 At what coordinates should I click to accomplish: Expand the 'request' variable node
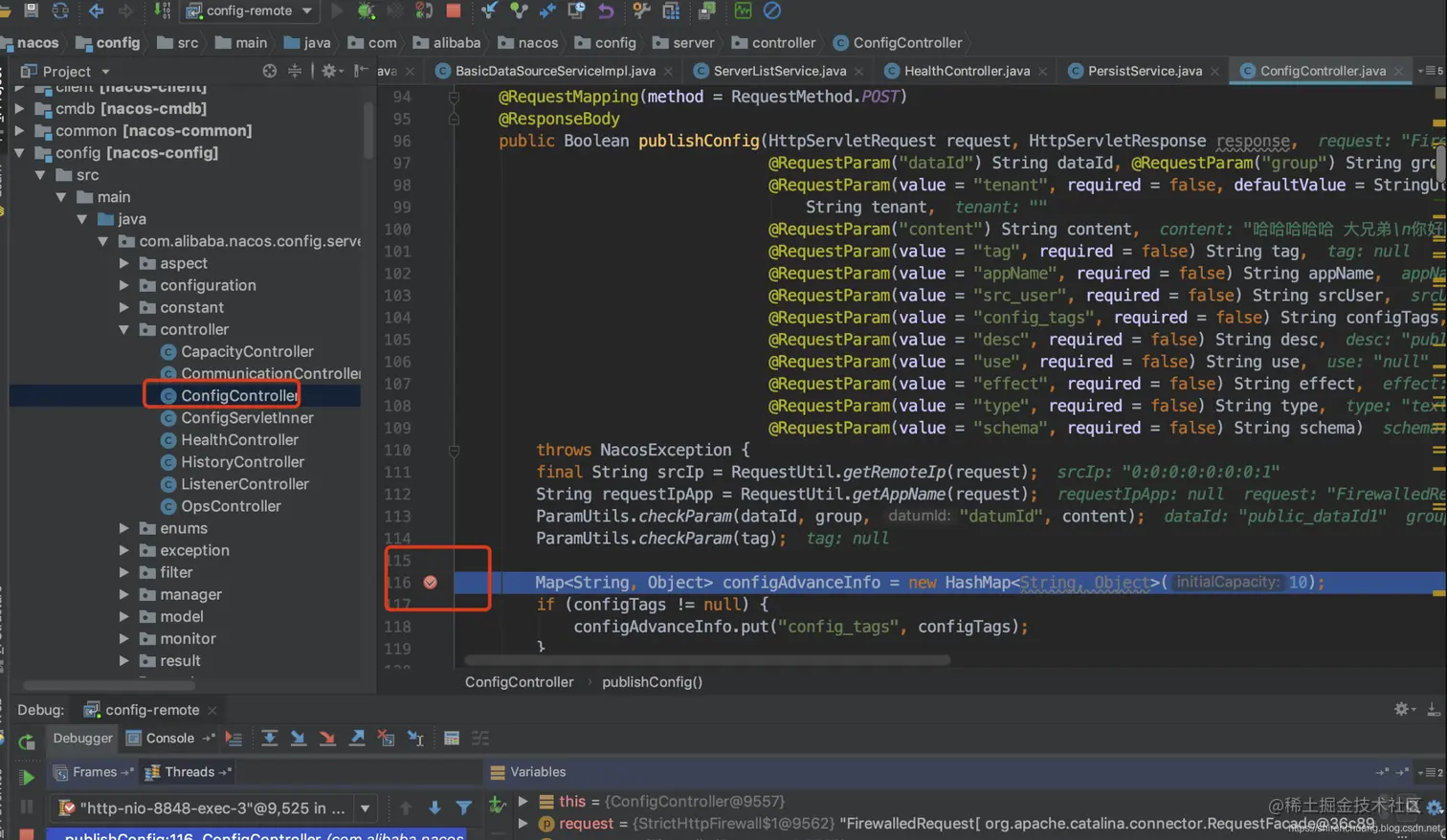[x=523, y=824]
